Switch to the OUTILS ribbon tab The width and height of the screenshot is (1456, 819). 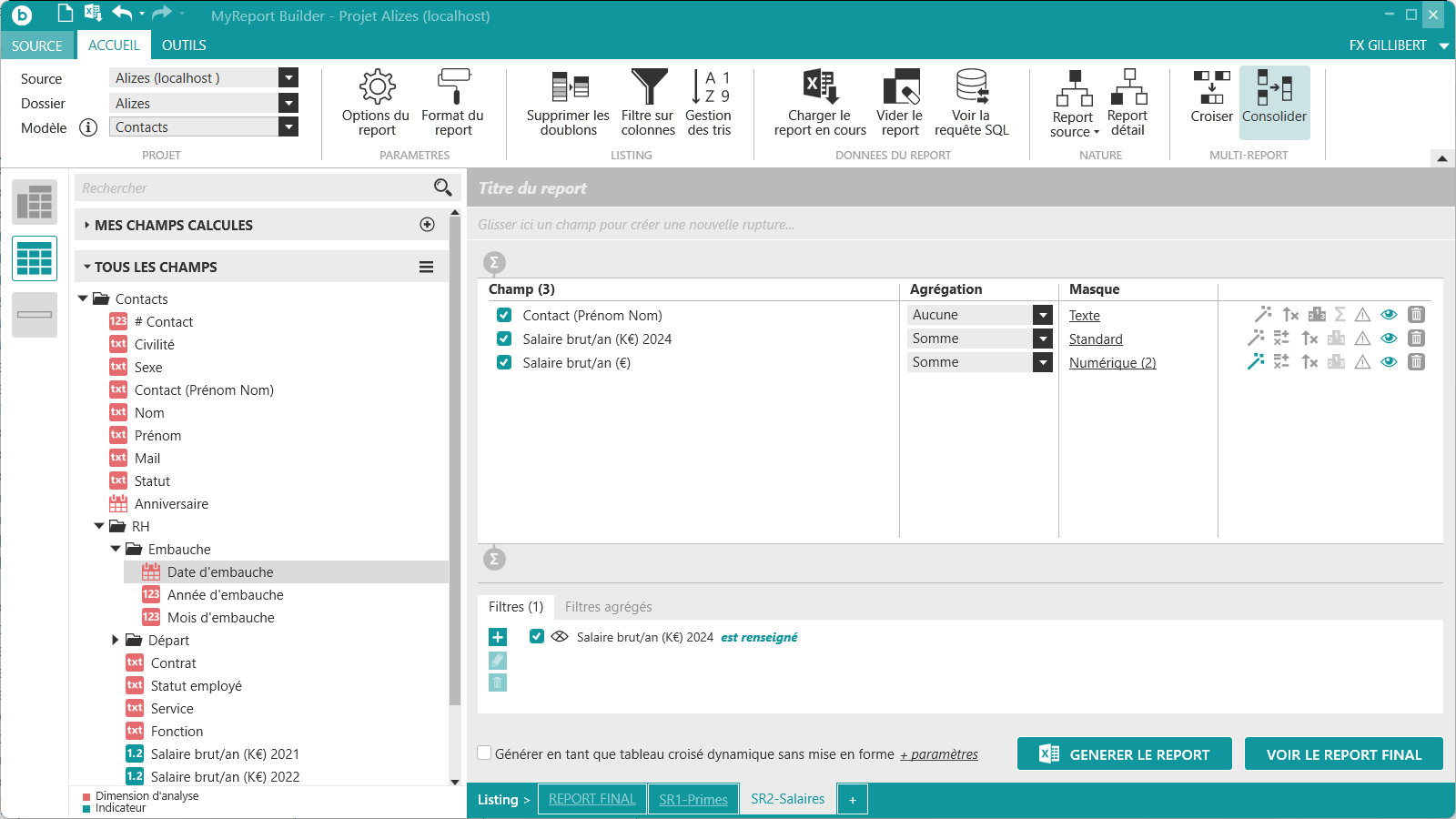click(184, 45)
